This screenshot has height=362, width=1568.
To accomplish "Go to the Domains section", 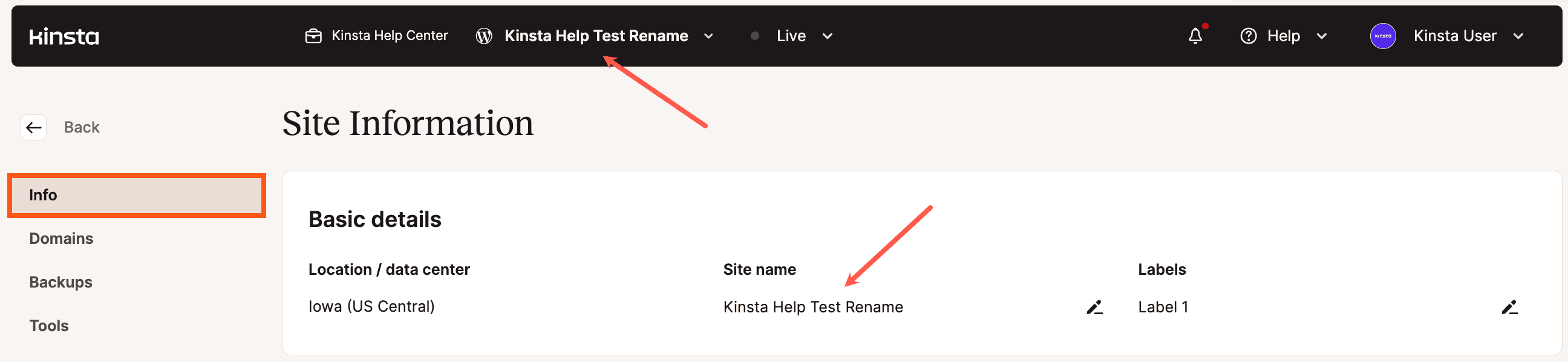I will tap(62, 239).
